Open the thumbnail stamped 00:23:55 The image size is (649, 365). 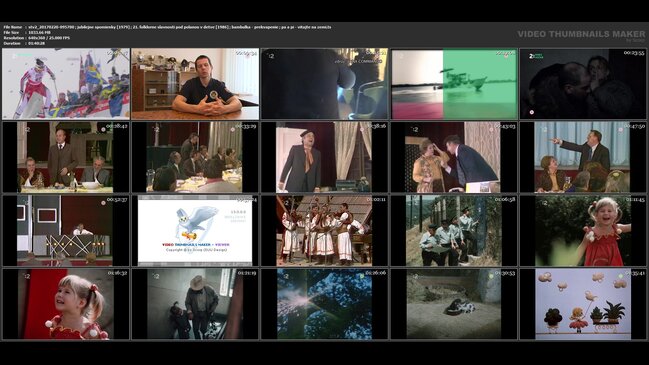[583, 84]
